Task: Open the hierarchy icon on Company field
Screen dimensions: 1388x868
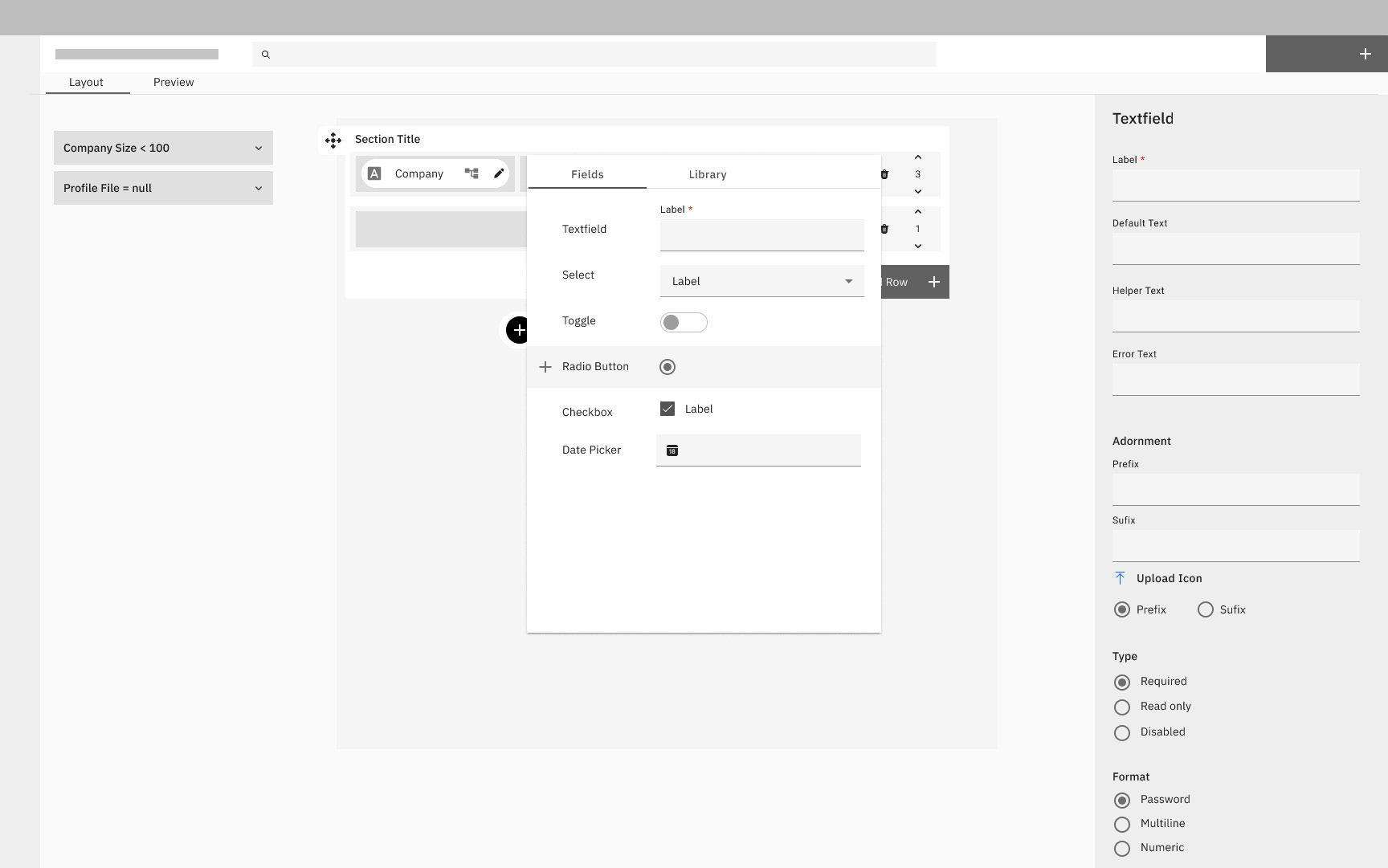Action: [472, 173]
